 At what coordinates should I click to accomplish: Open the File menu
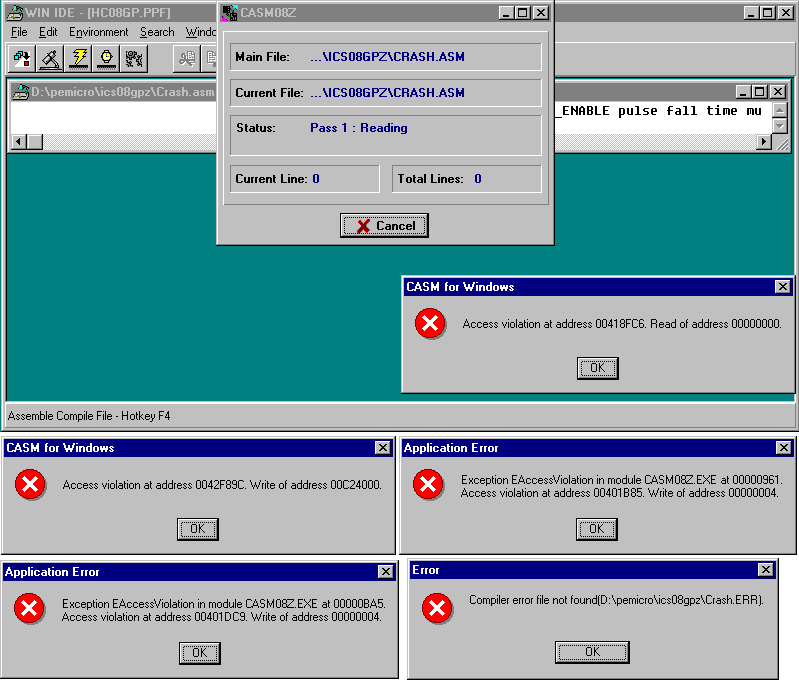(x=19, y=32)
